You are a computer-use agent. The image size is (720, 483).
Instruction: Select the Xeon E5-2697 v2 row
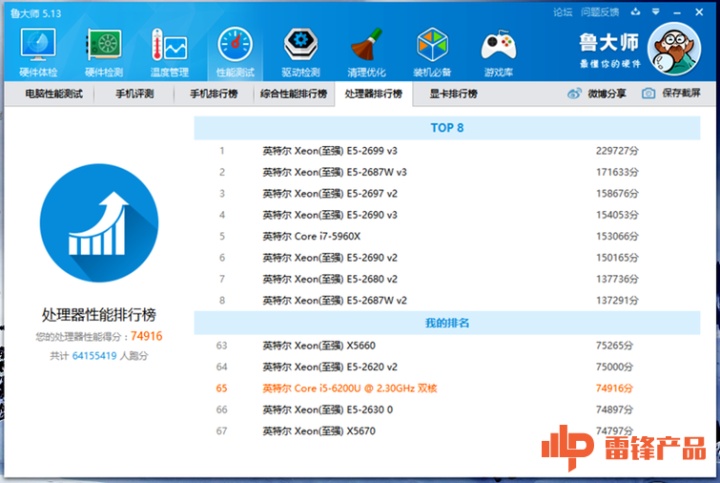tap(447, 193)
